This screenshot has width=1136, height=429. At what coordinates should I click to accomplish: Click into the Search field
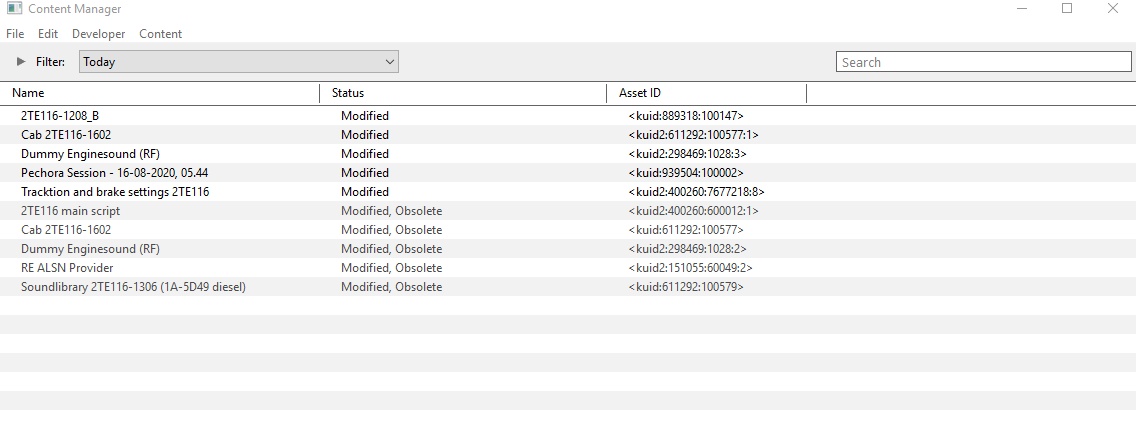[983, 62]
